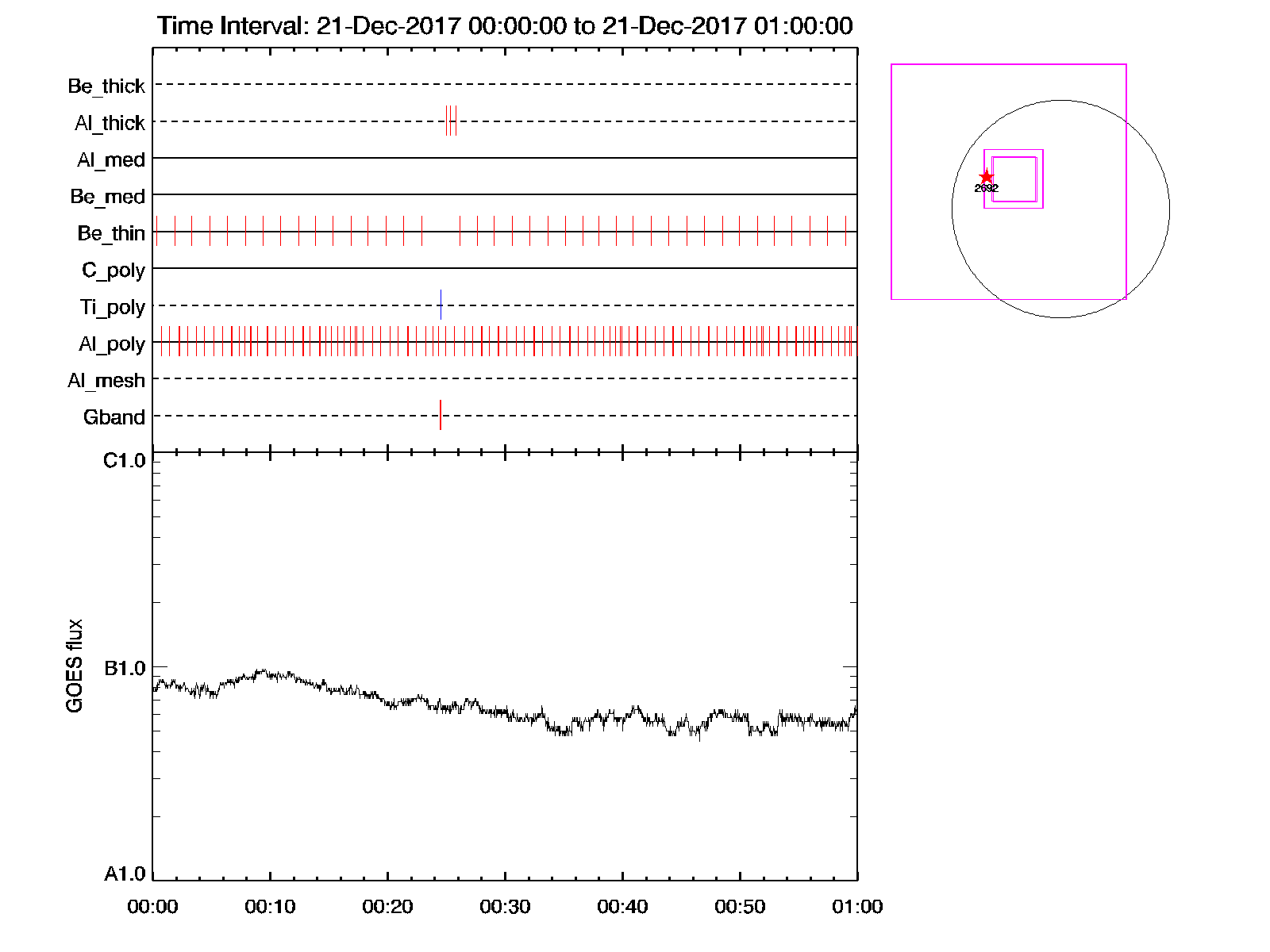Click the A1.0 flux level label

coord(125,874)
